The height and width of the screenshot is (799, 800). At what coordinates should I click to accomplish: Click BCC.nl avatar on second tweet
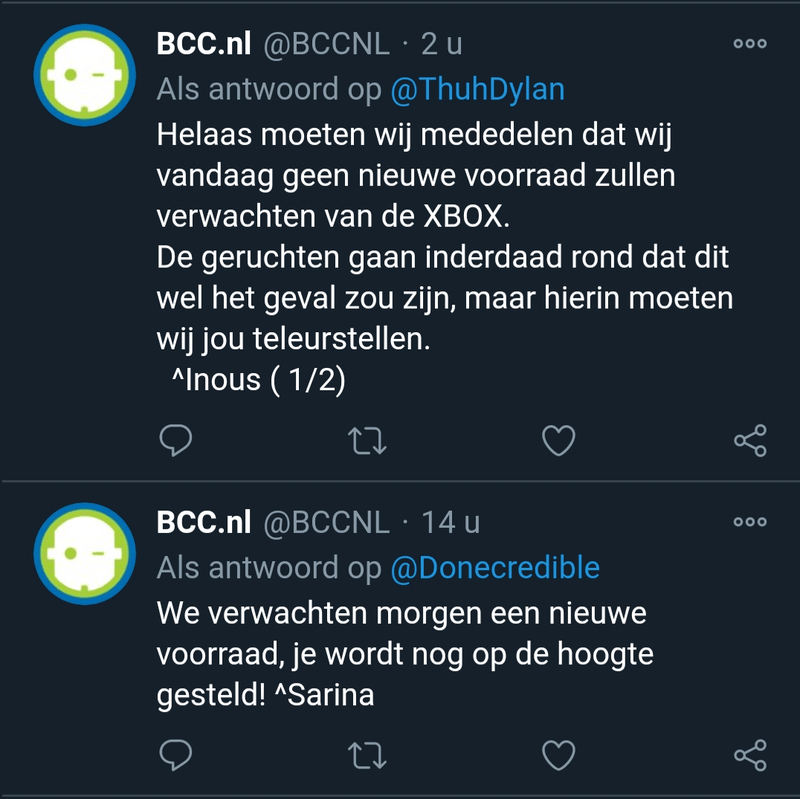coord(84,552)
